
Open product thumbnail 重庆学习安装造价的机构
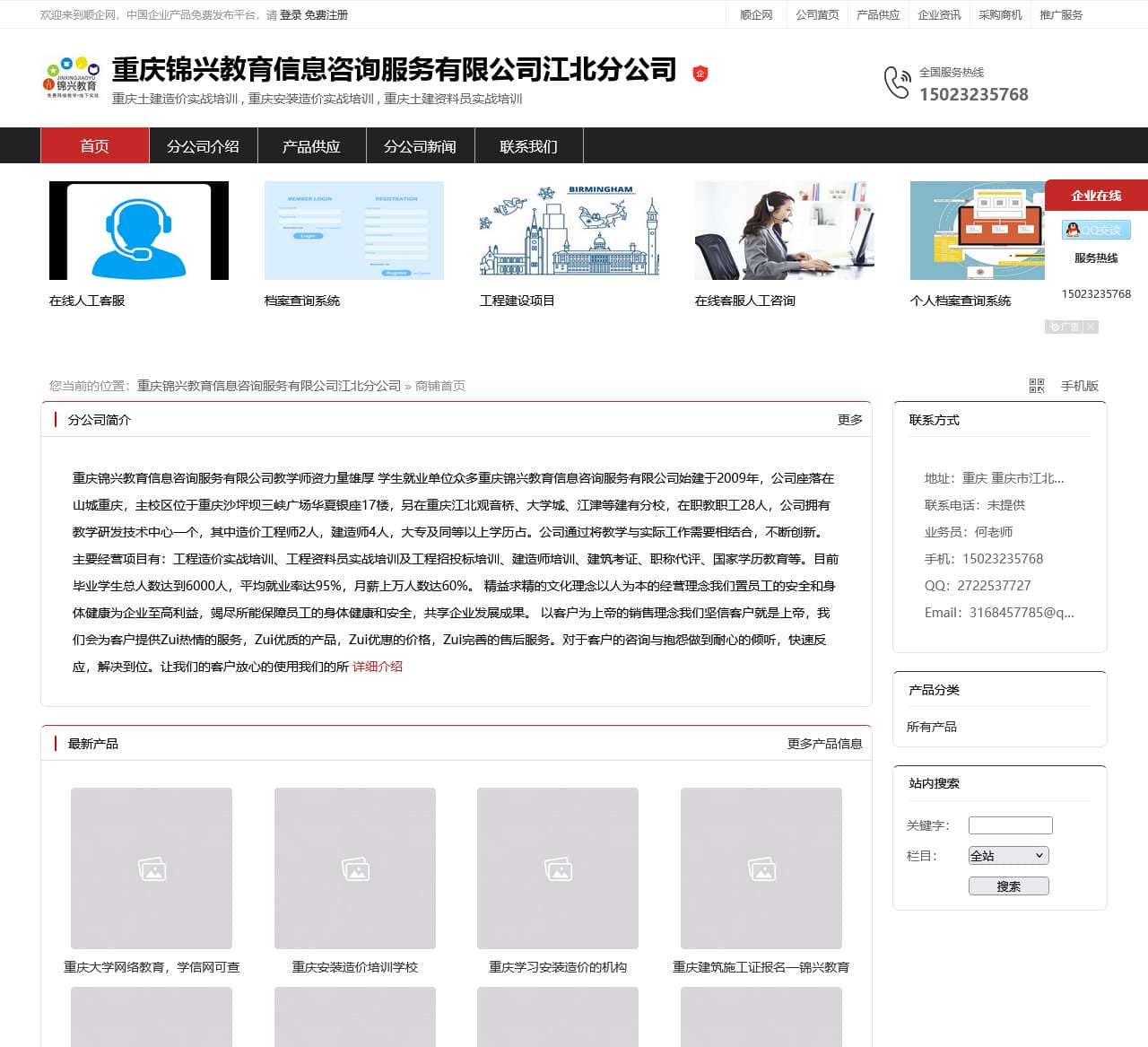click(x=558, y=868)
